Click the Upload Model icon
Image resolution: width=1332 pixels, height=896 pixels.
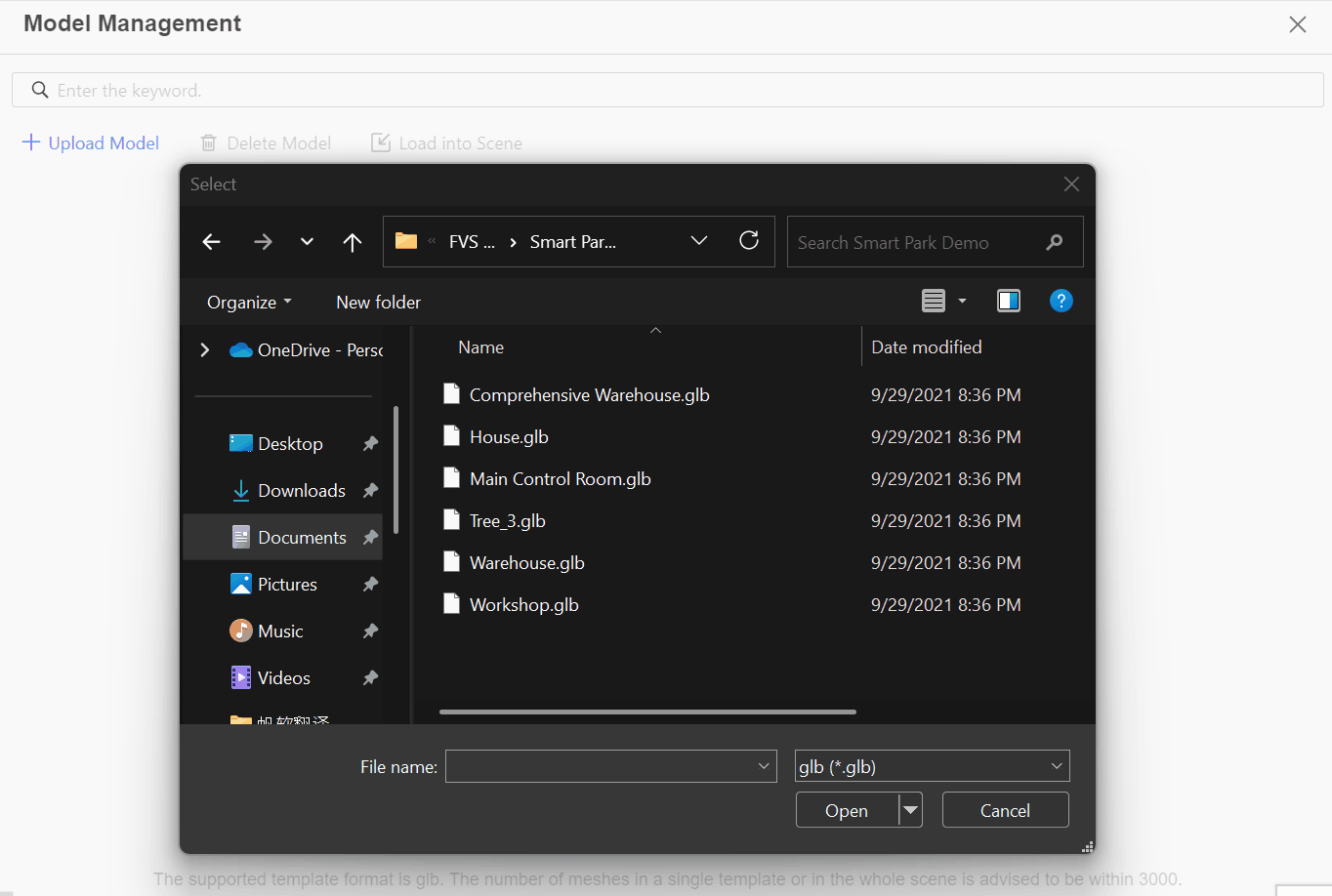30,143
